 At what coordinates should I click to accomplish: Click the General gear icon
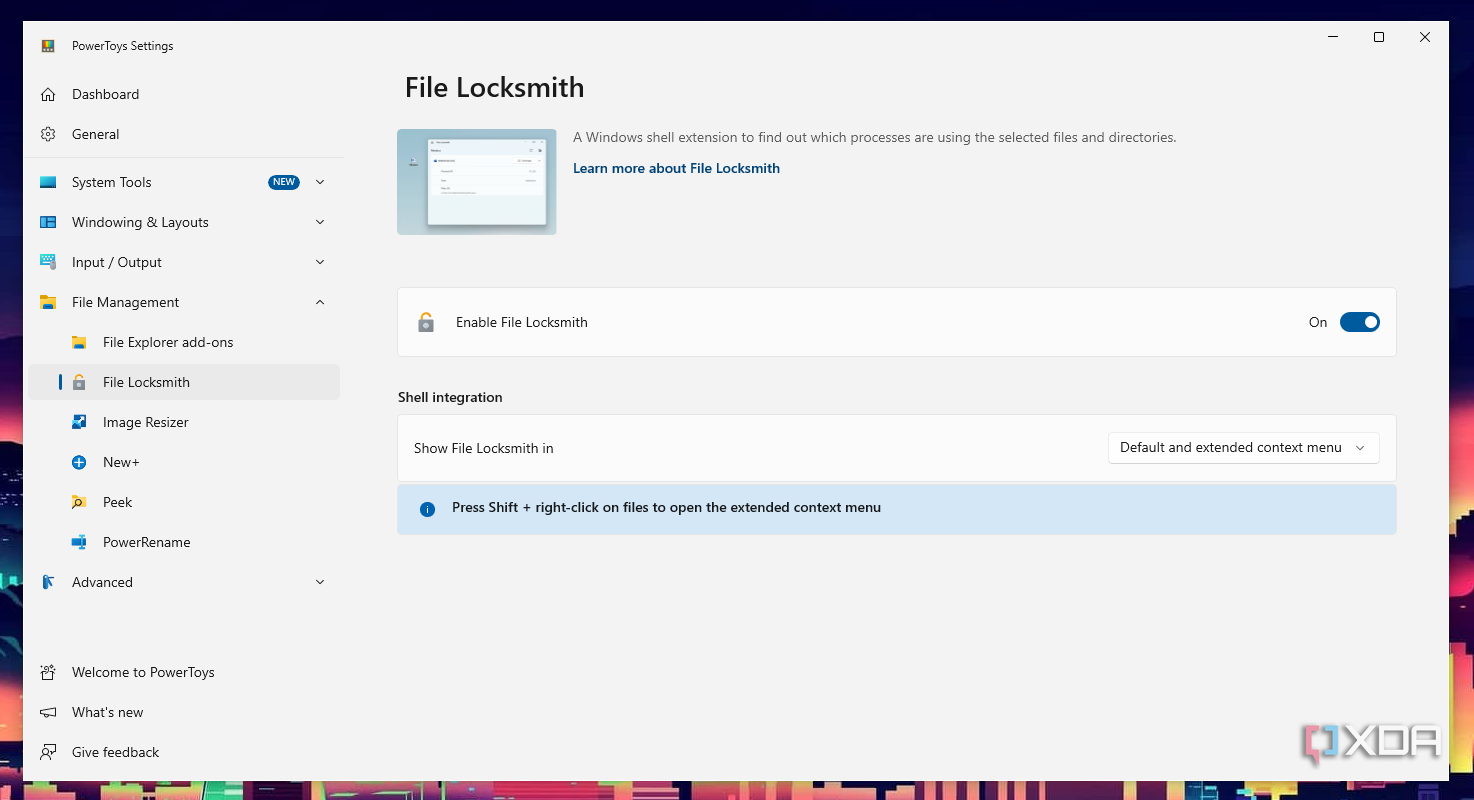pos(48,134)
